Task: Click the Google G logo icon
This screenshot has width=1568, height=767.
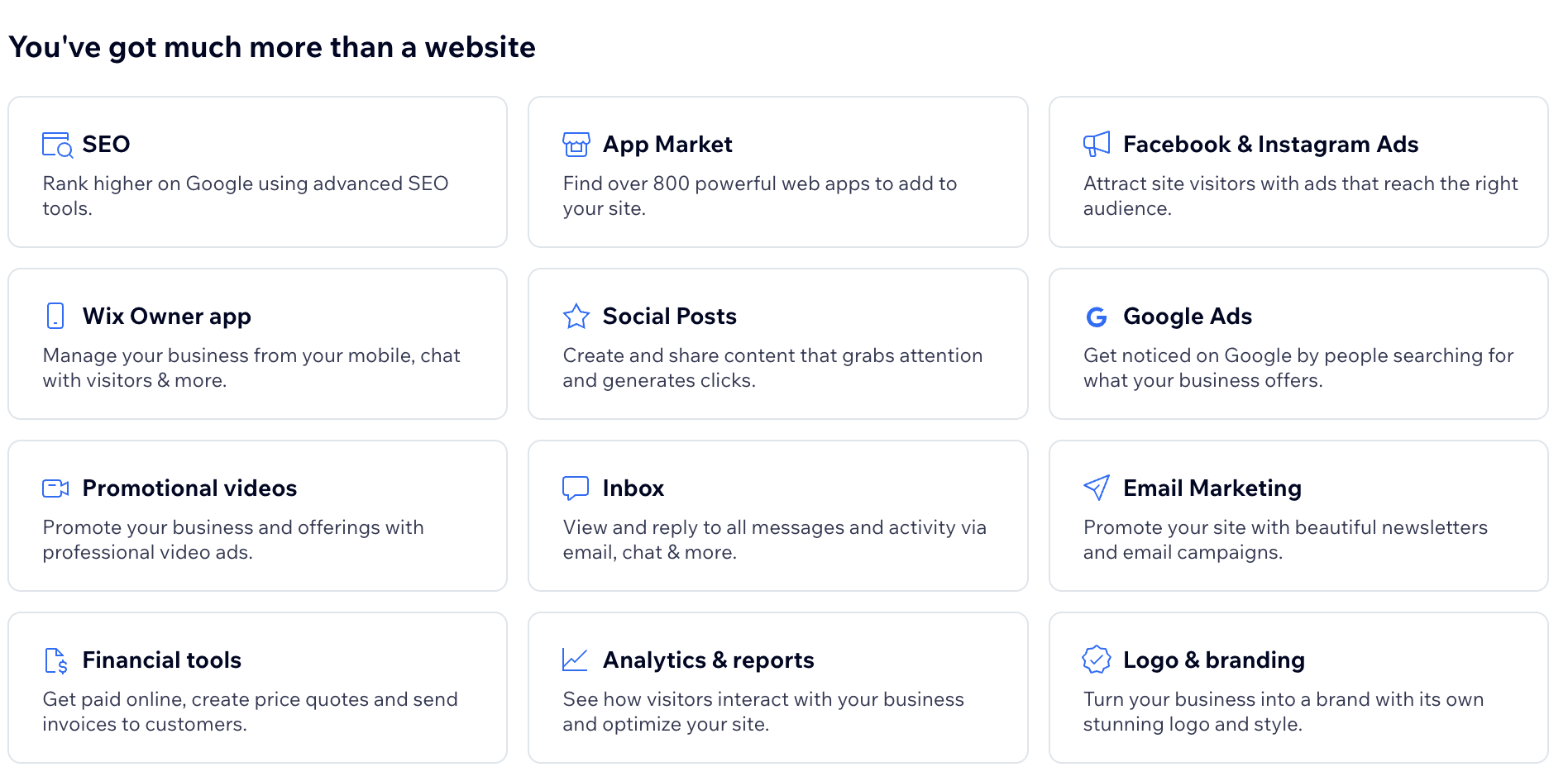Action: [1097, 317]
